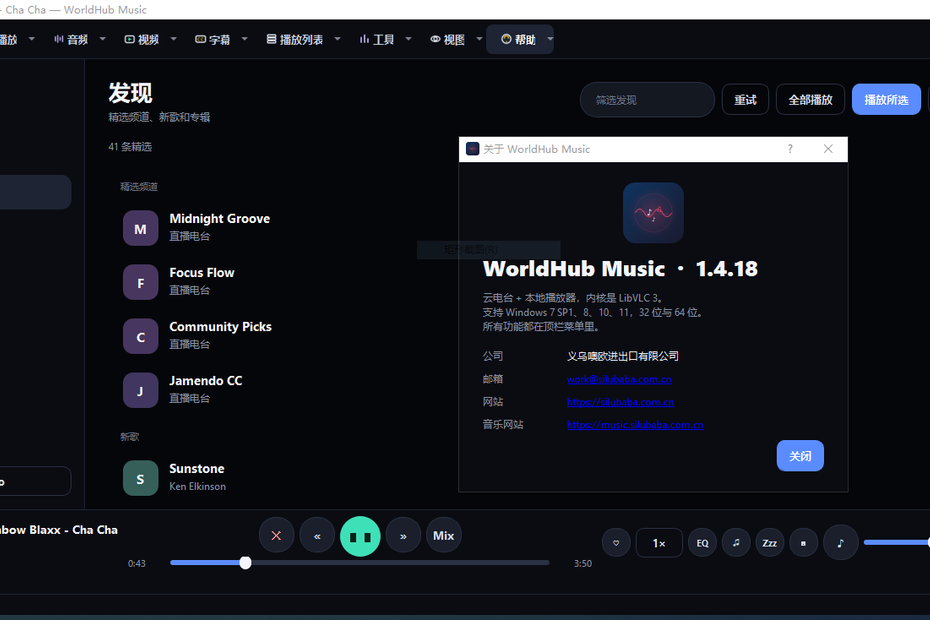The width and height of the screenshot is (930, 620).
Task: Click the WorldHub Music app logo
Action: pos(653,212)
